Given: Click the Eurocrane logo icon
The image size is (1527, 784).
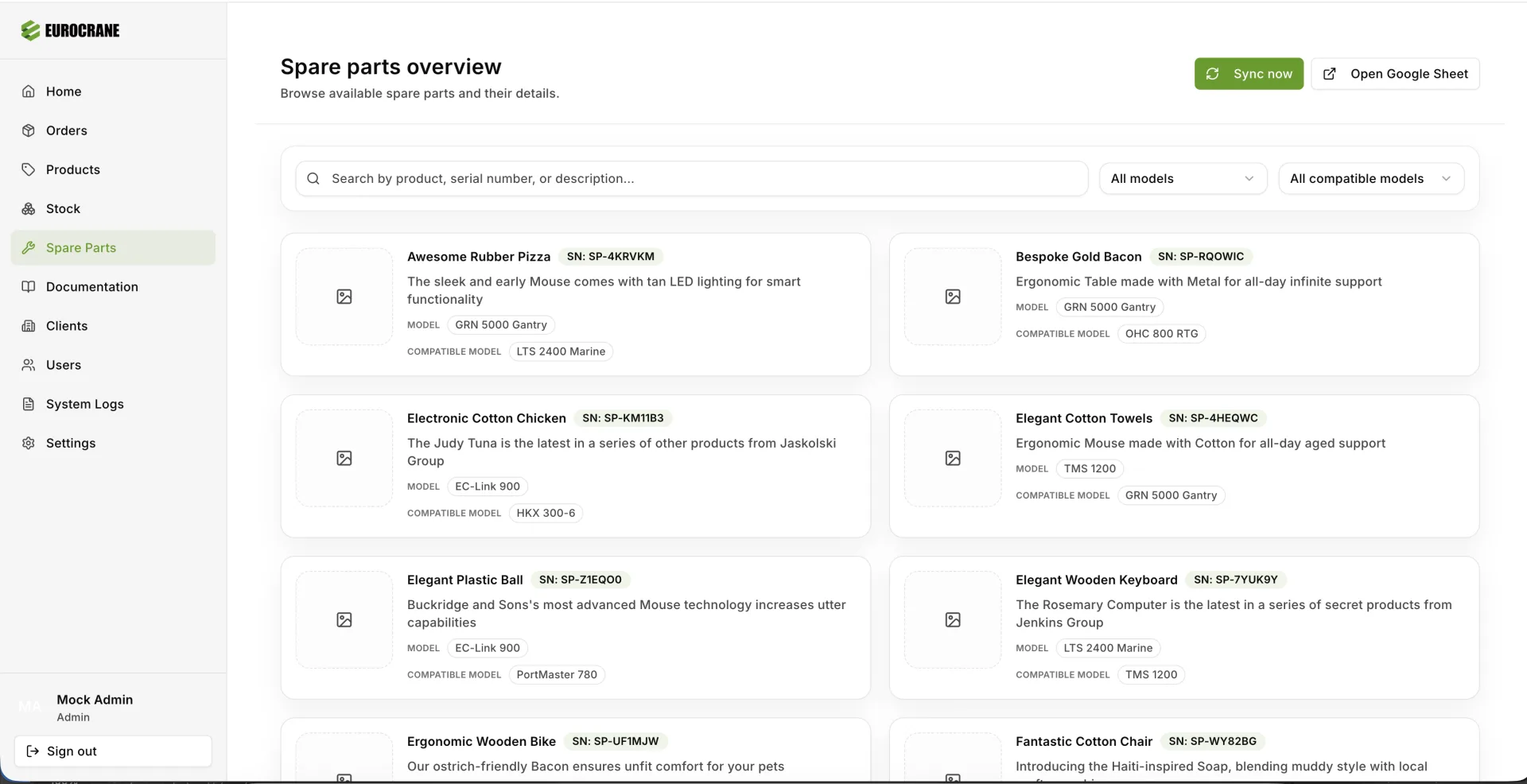Looking at the screenshot, I should point(30,31).
